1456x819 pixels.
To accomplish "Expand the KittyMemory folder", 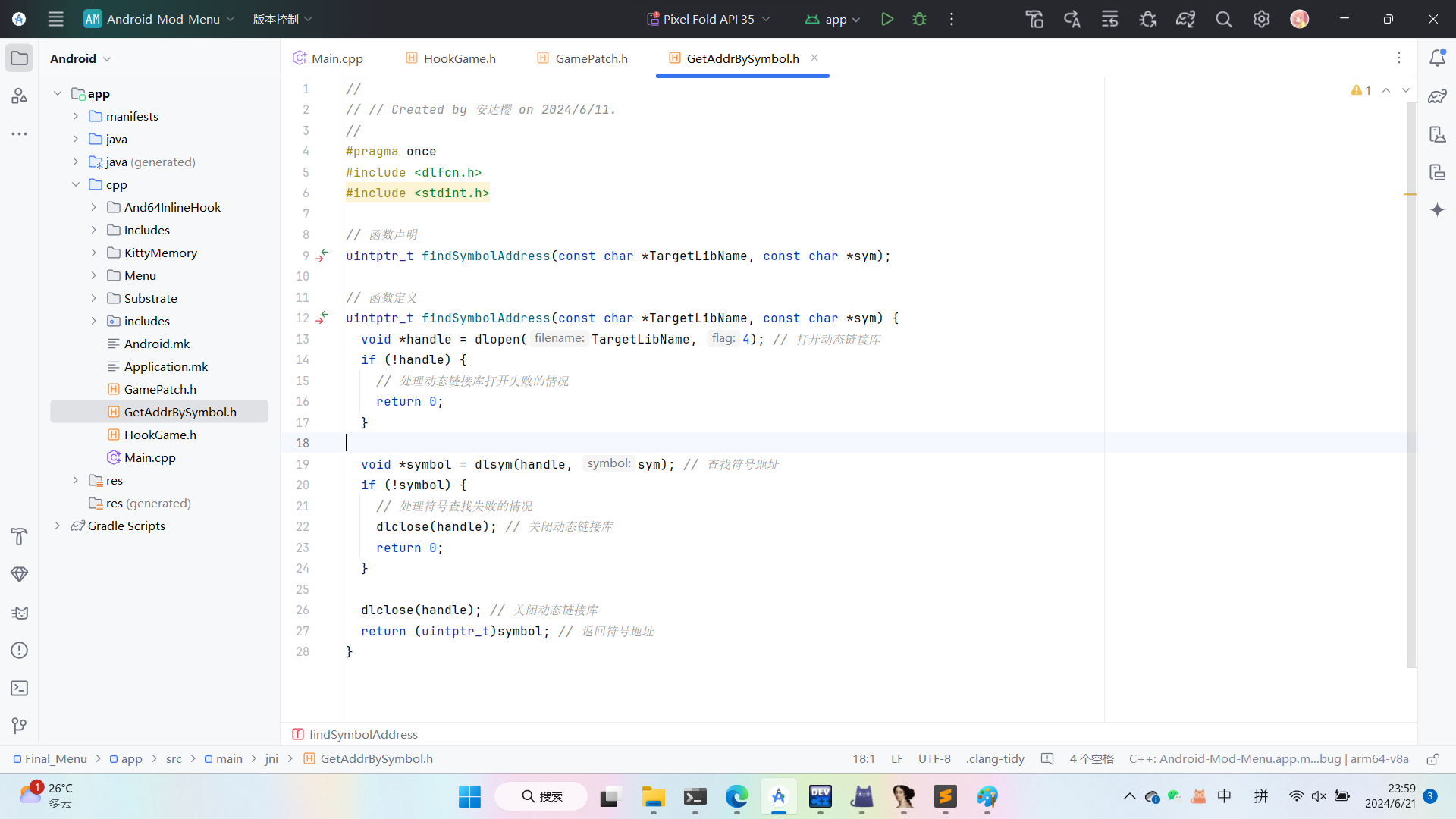I will 94,253.
